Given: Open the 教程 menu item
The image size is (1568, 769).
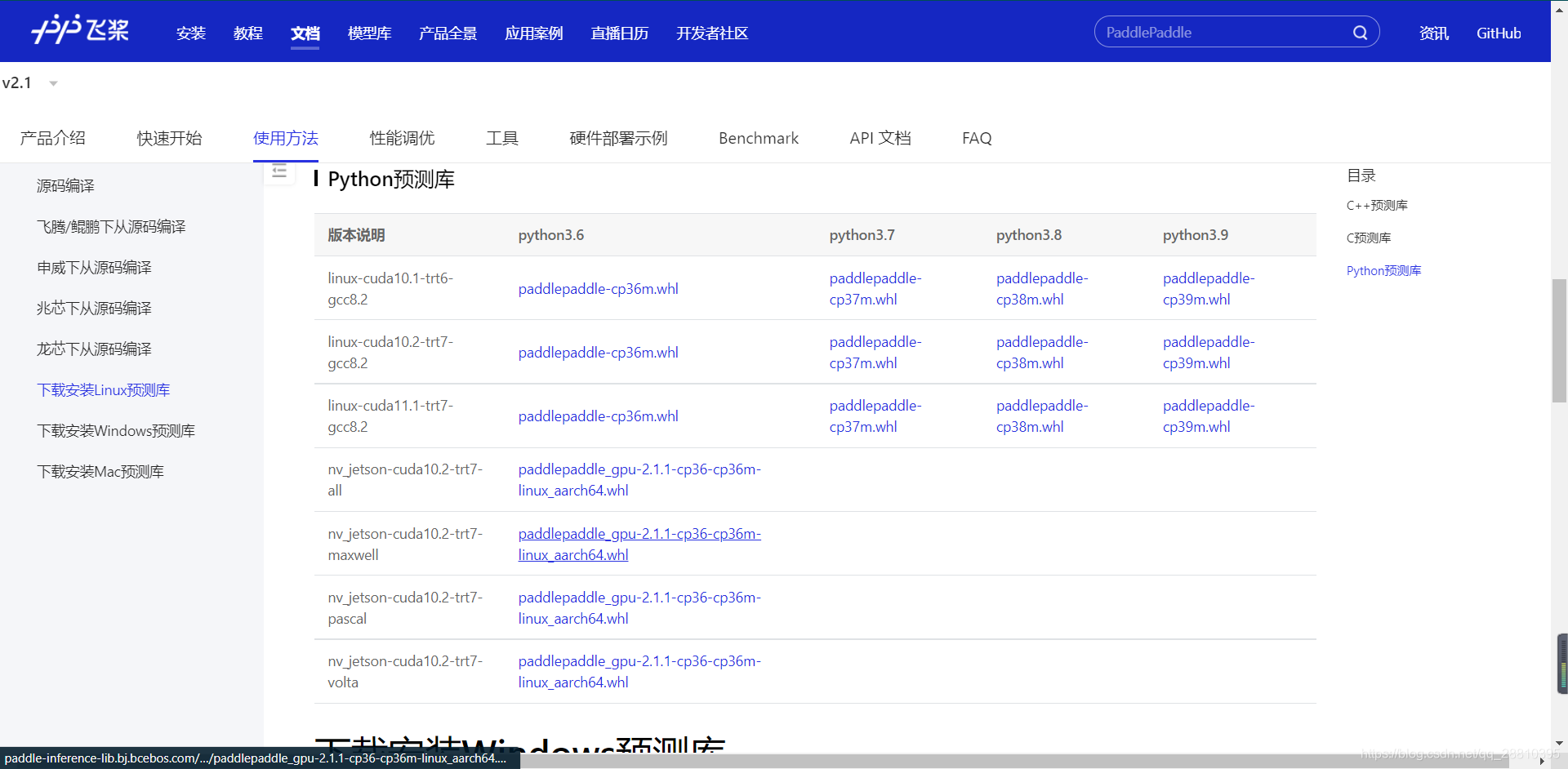Looking at the screenshot, I should click(x=247, y=33).
